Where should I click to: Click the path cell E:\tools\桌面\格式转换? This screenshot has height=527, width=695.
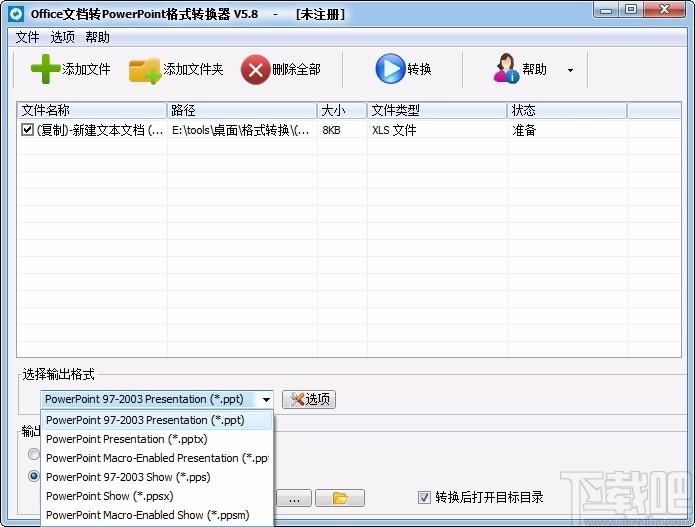(x=241, y=130)
